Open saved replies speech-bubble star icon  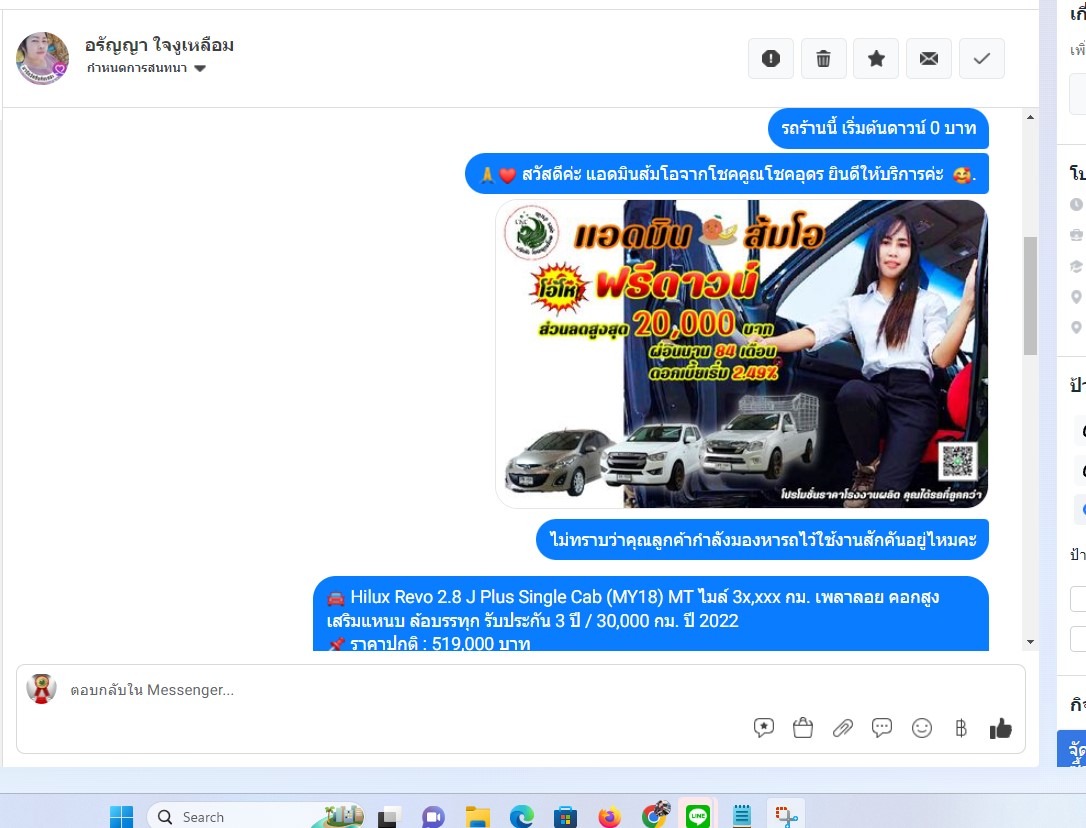tap(764, 728)
